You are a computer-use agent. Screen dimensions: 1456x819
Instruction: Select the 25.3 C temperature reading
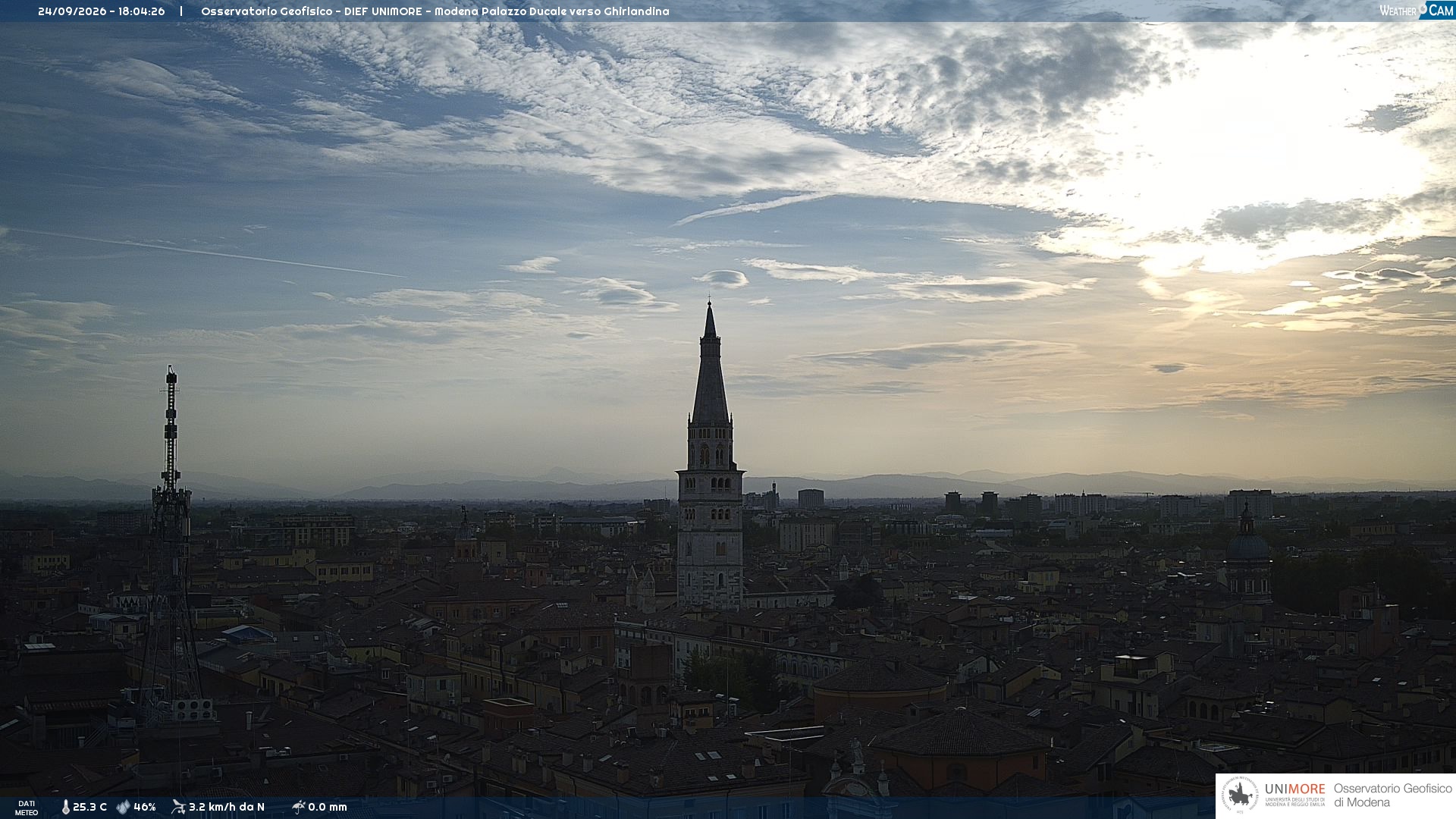coord(89,807)
